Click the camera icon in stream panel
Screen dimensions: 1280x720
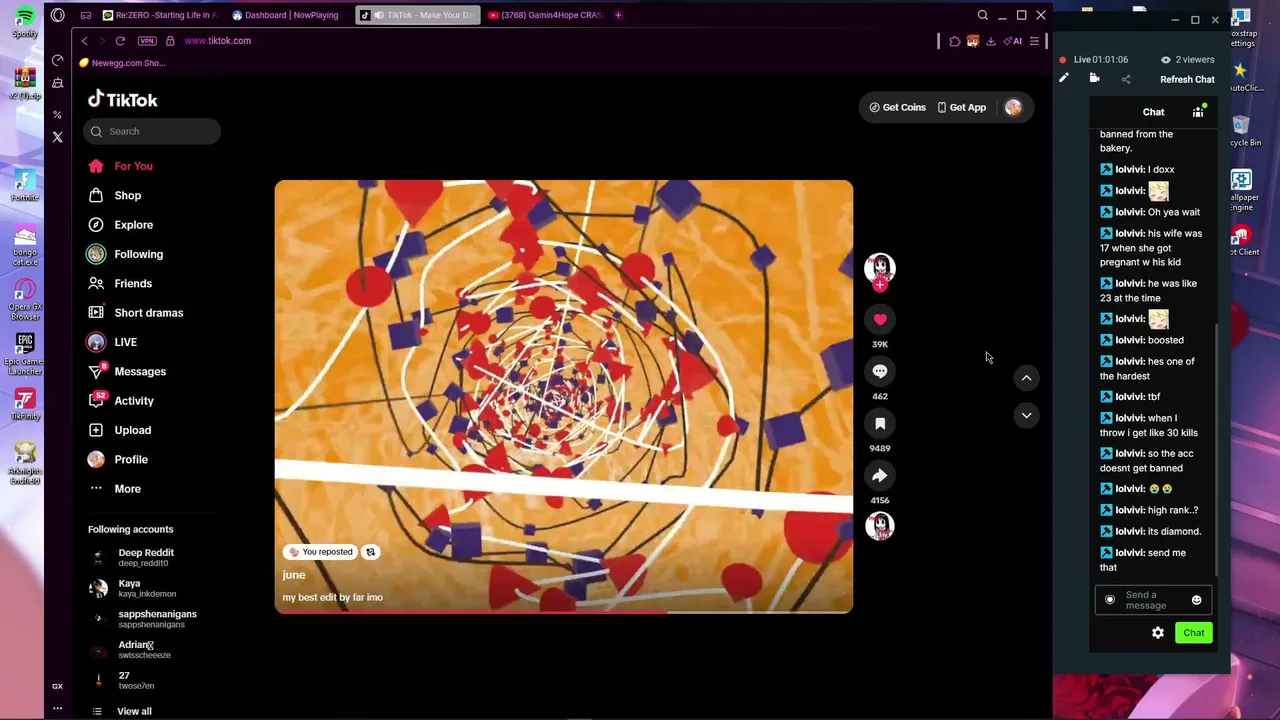tap(1095, 79)
